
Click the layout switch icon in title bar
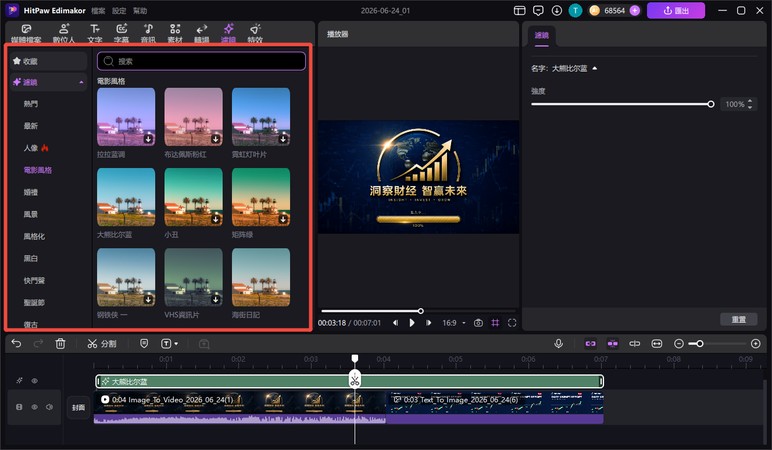[519, 10]
